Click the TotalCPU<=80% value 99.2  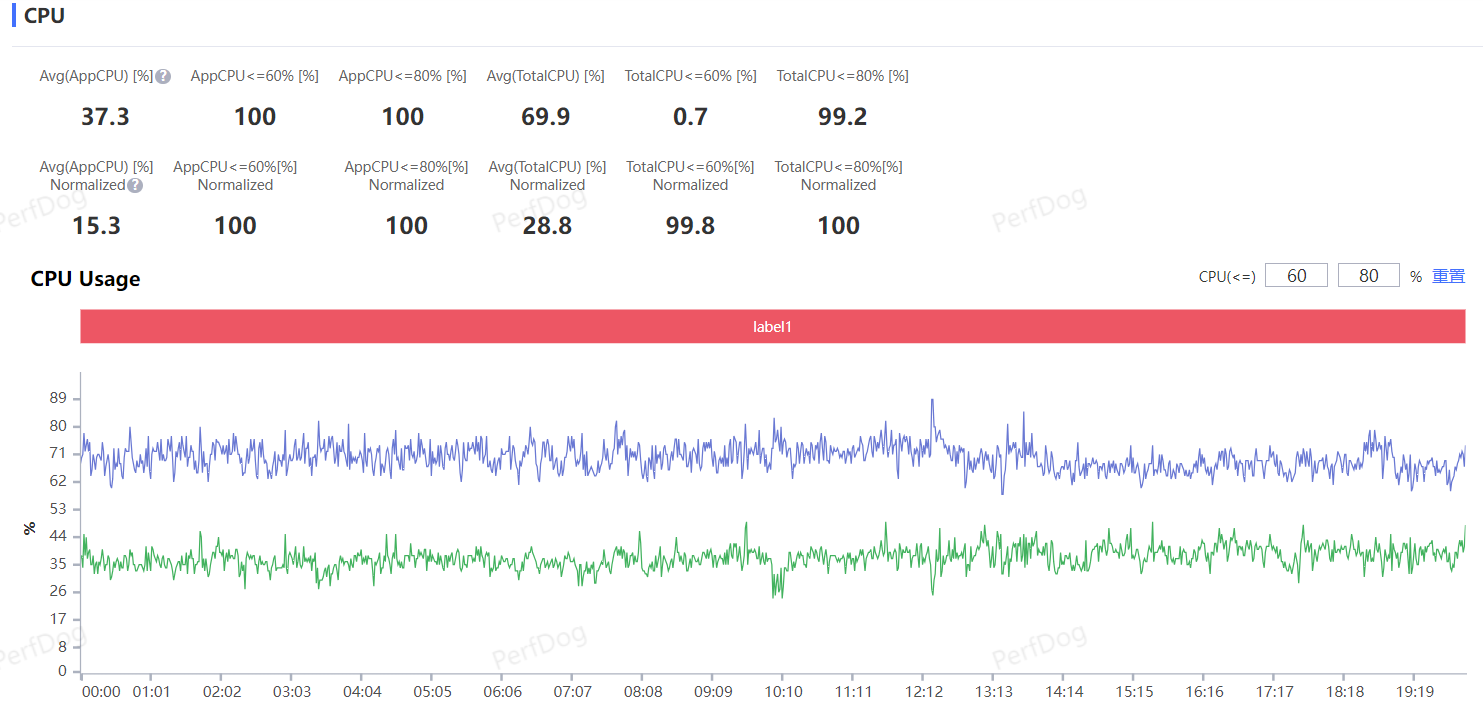(x=842, y=117)
